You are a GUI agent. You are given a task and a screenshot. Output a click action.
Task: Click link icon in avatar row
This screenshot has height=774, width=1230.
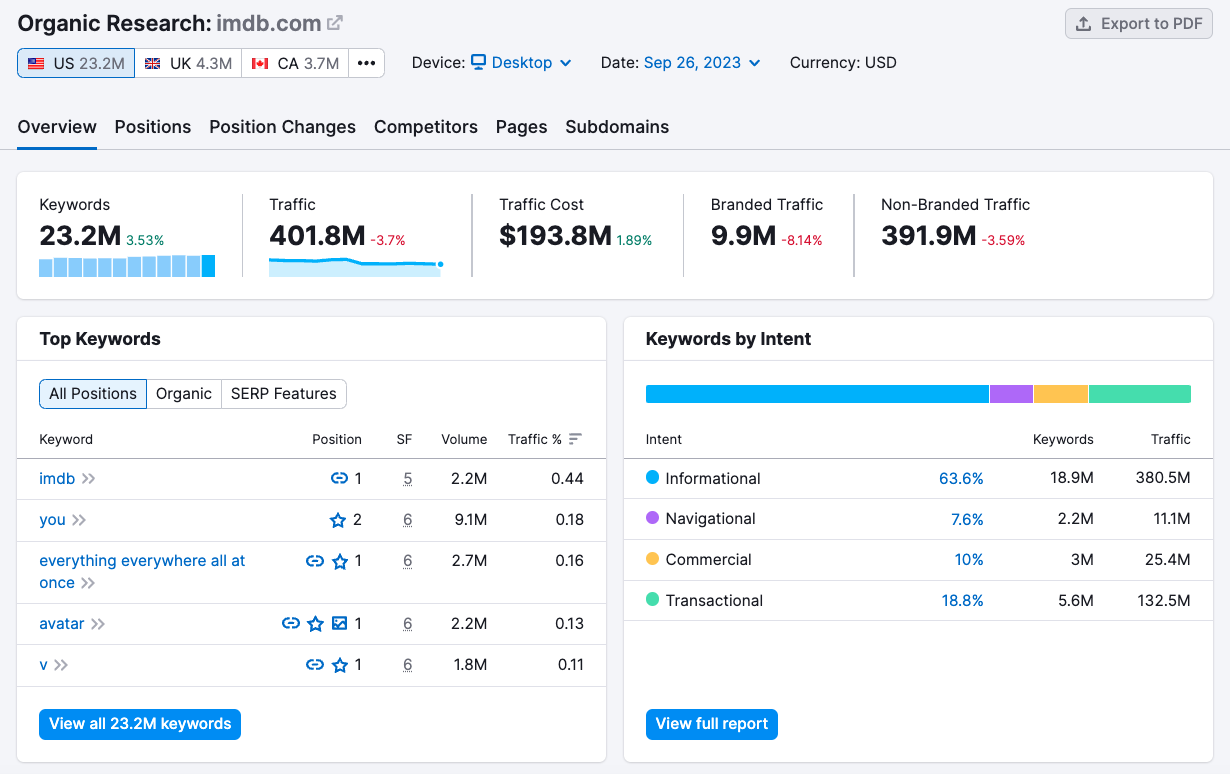point(291,623)
